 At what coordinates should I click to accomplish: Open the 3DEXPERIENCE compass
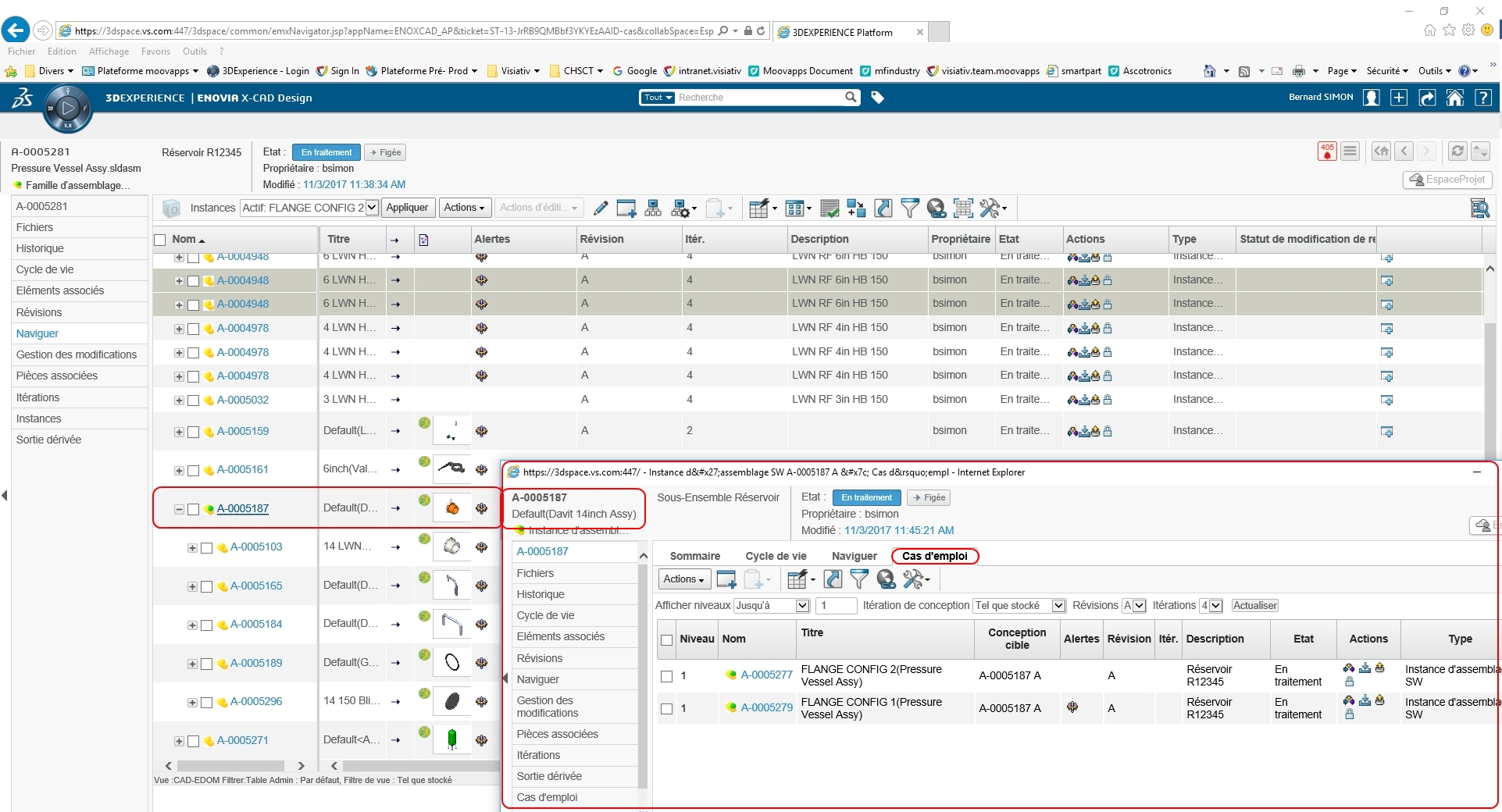[68, 108]
